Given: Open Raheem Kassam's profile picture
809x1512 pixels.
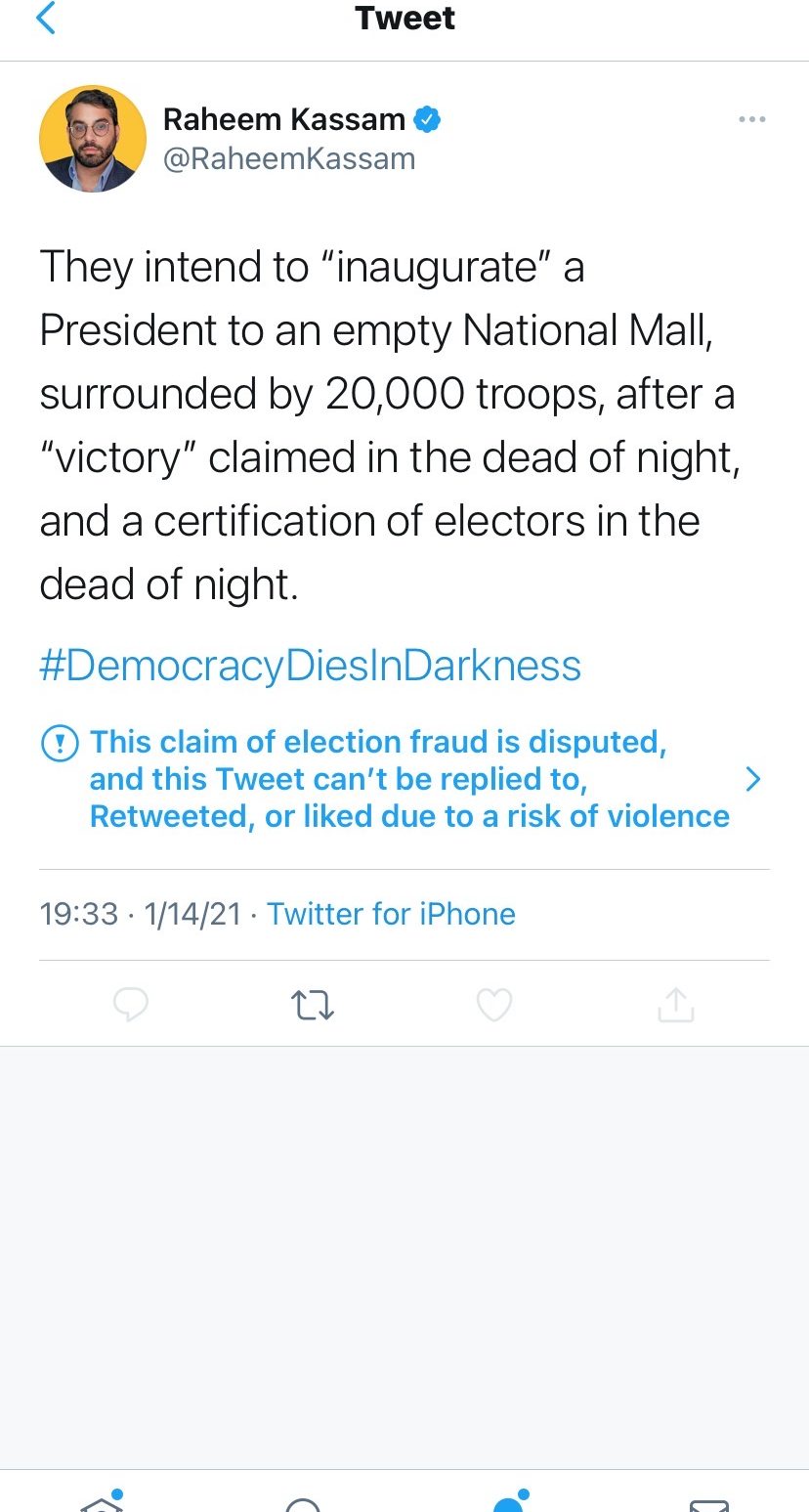Looking at the screenshot, I should click(x=93, y=138).
